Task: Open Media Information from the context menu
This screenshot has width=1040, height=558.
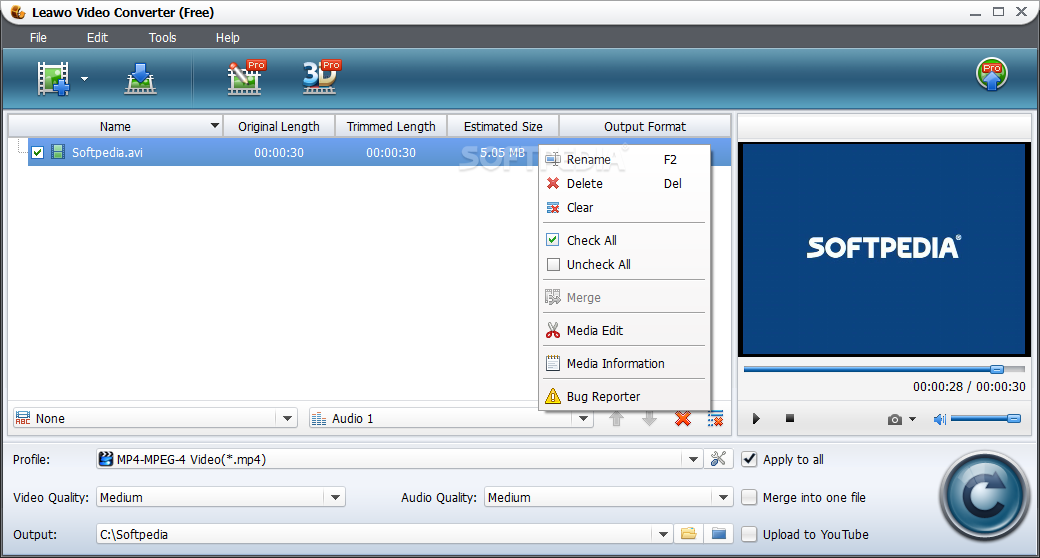Action: pos(624,364)
